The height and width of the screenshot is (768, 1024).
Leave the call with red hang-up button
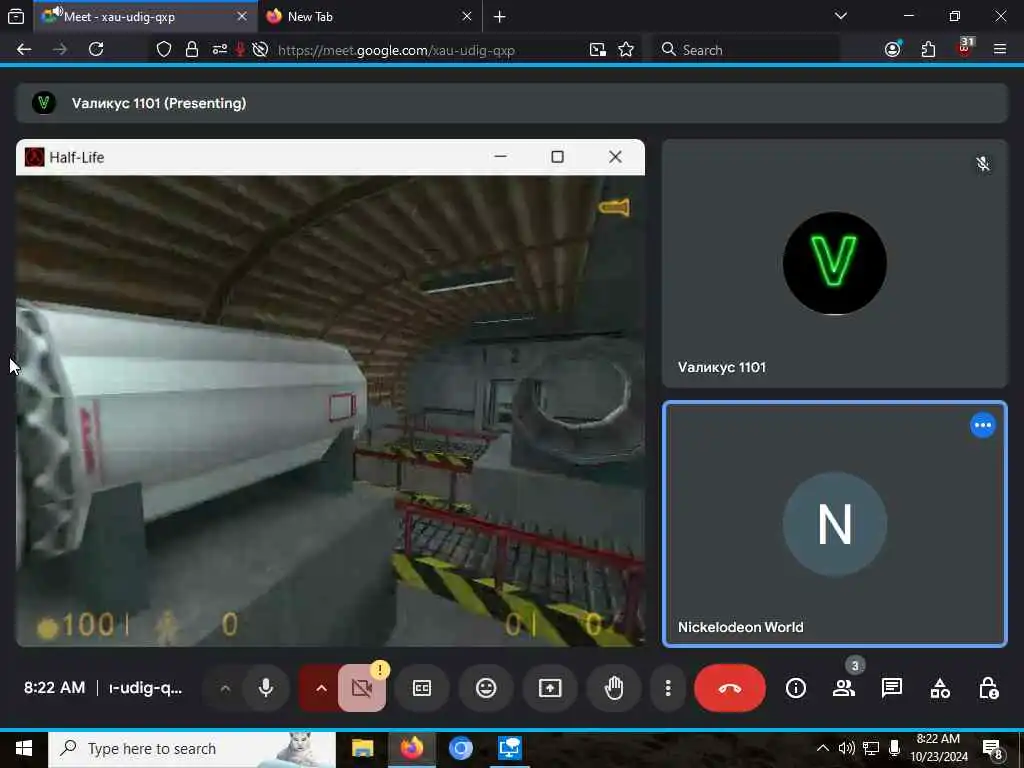pyautogui.click(x=729, y=688)
